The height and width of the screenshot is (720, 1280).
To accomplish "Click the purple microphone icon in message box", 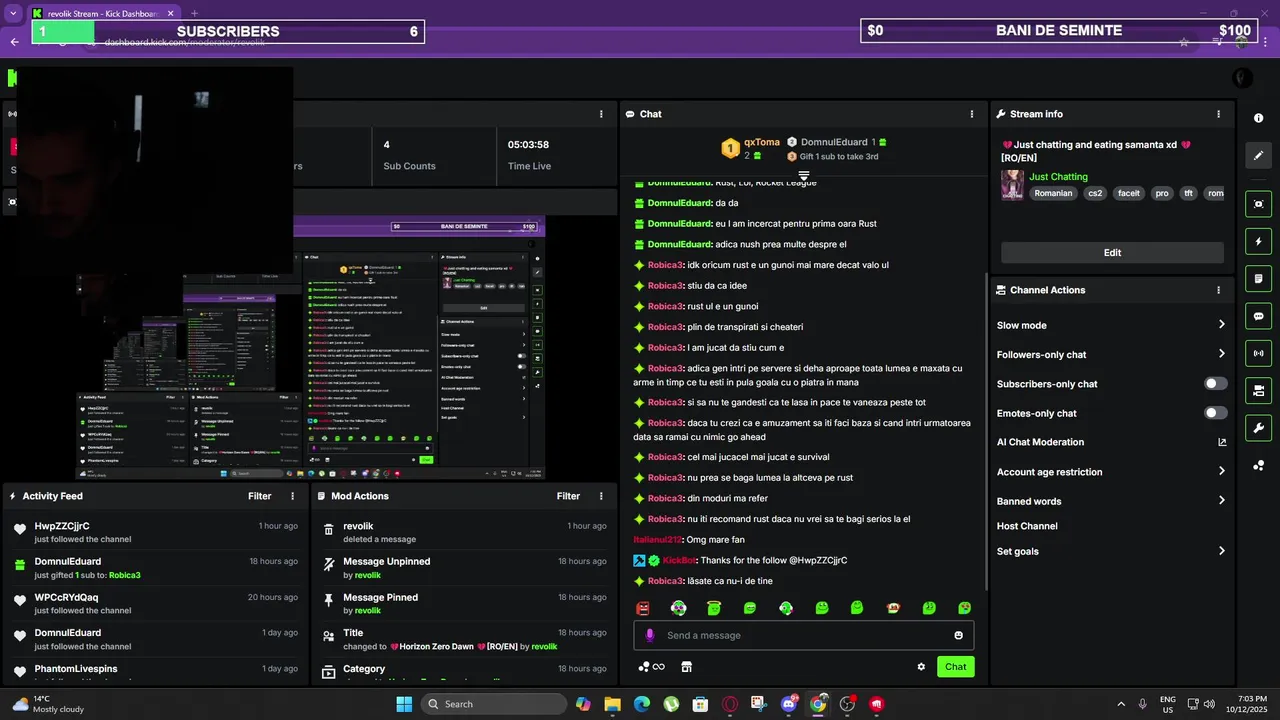I will click(650, 635).
